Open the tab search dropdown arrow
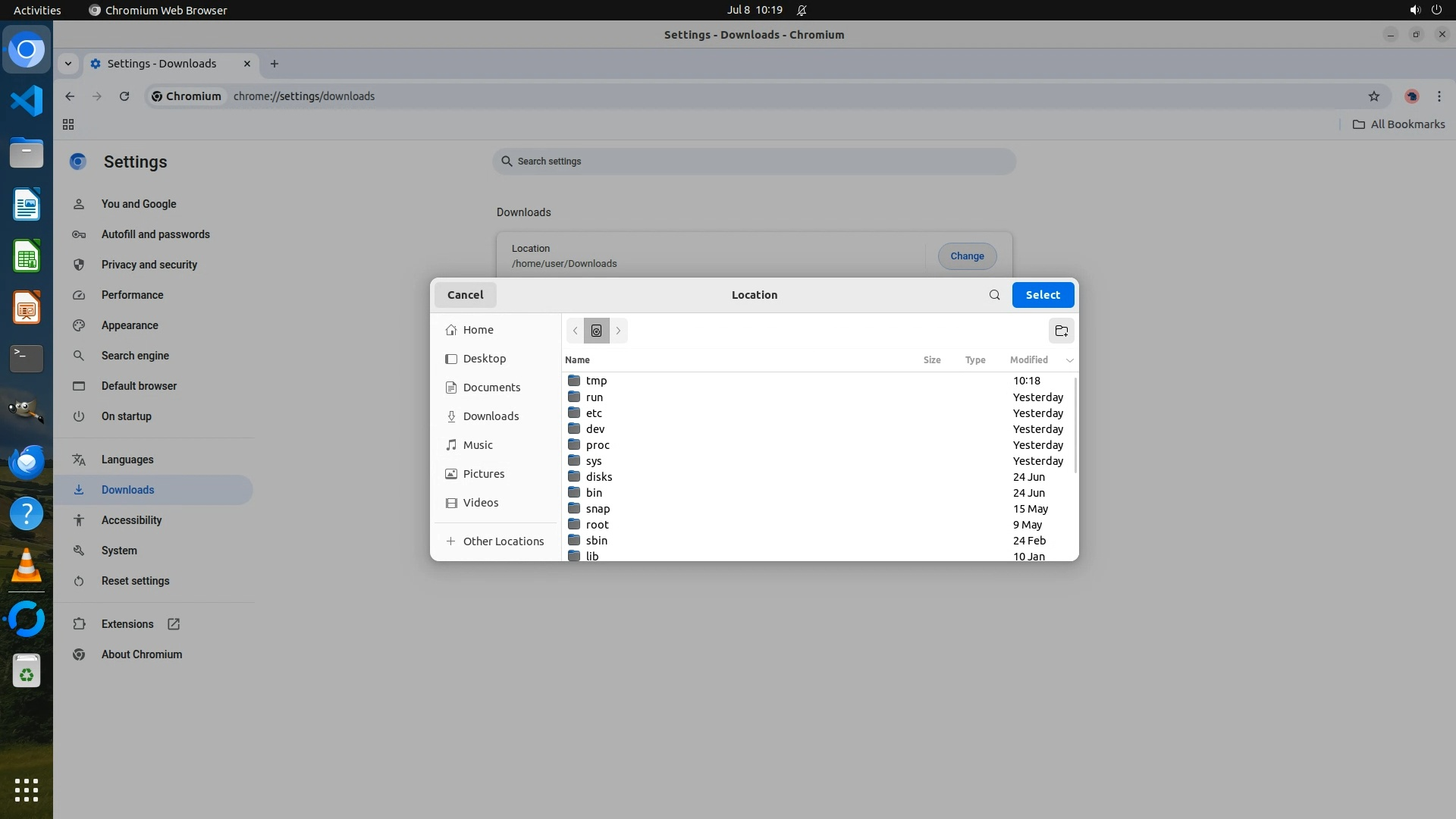Image resolution: width=1456 pixels, height=819 pixels. click(x=68, y=64)
